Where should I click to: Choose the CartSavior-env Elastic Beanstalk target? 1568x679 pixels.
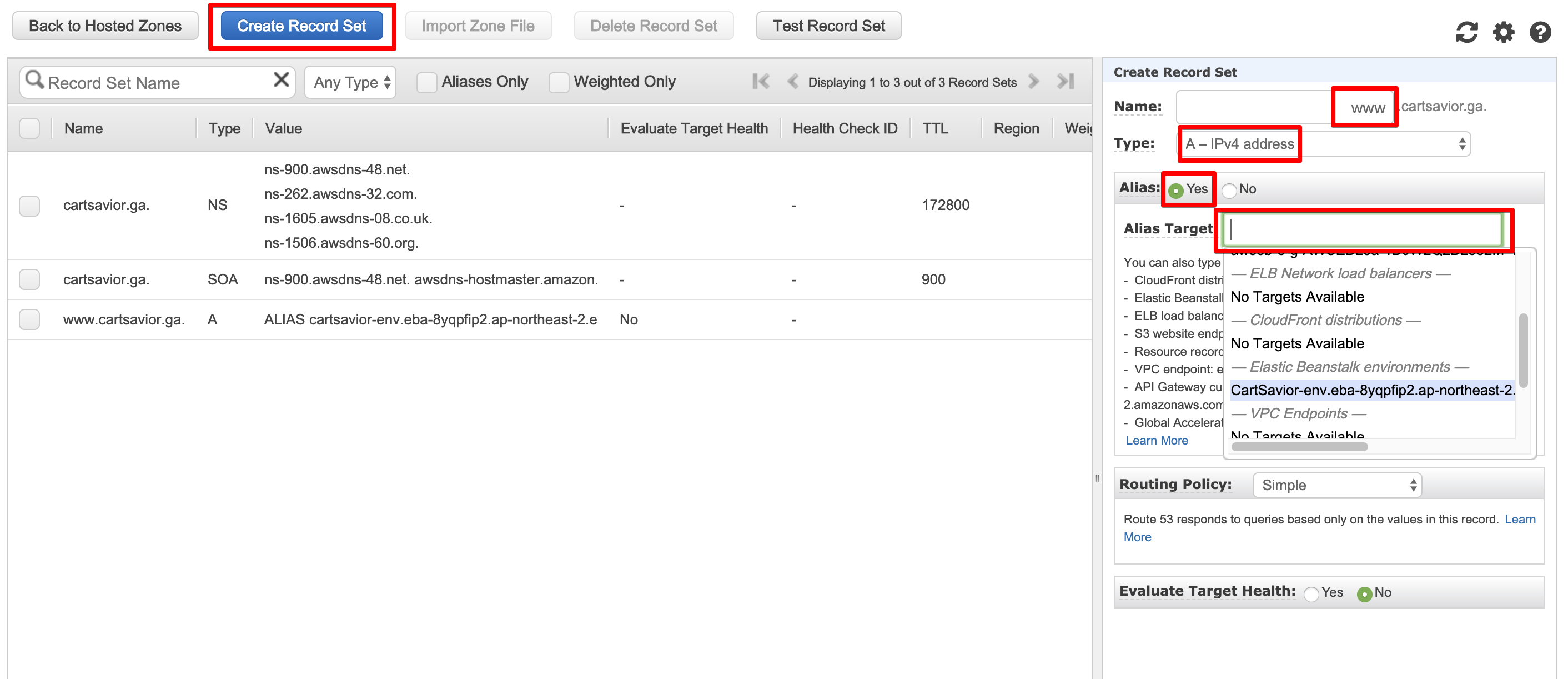(x=1372, y=391)
